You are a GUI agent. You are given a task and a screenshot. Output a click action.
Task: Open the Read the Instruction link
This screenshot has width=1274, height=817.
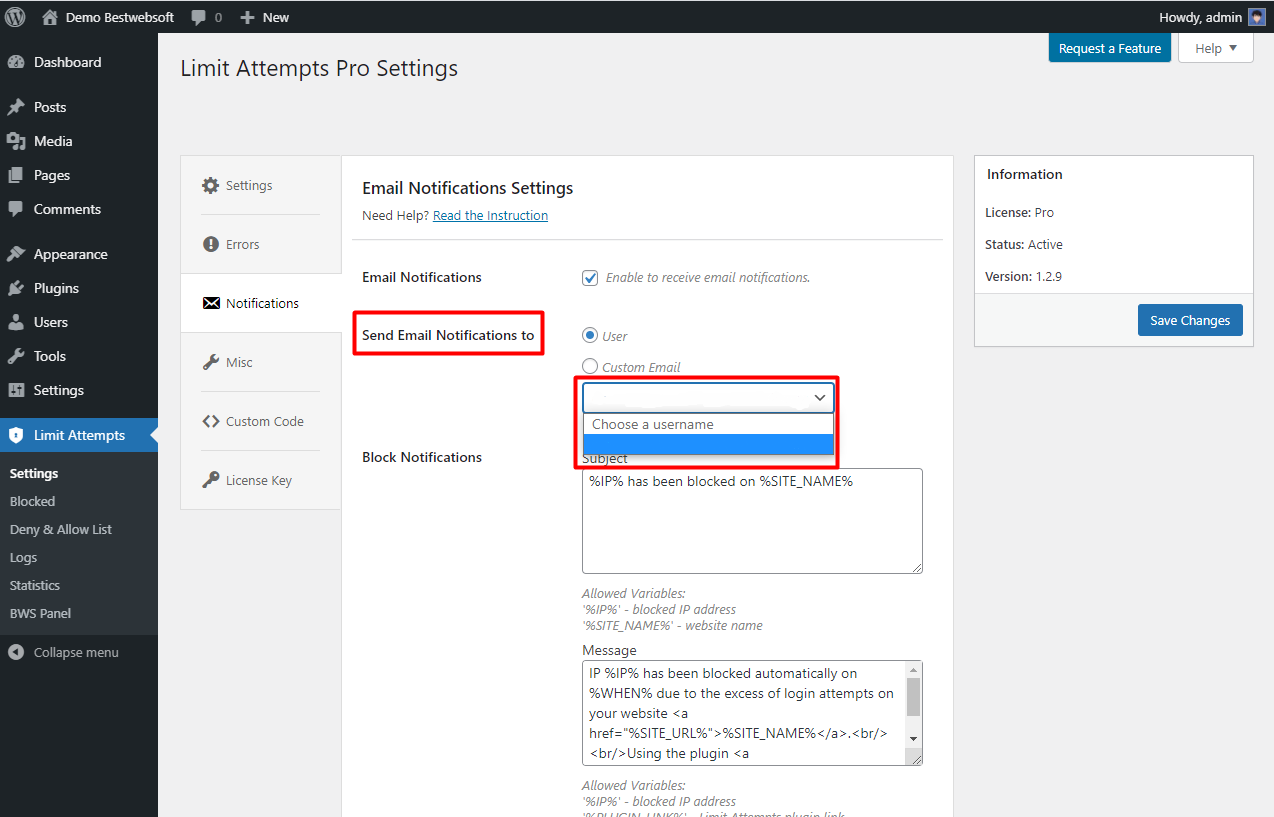pyautogui.click(x=490, y=215)
